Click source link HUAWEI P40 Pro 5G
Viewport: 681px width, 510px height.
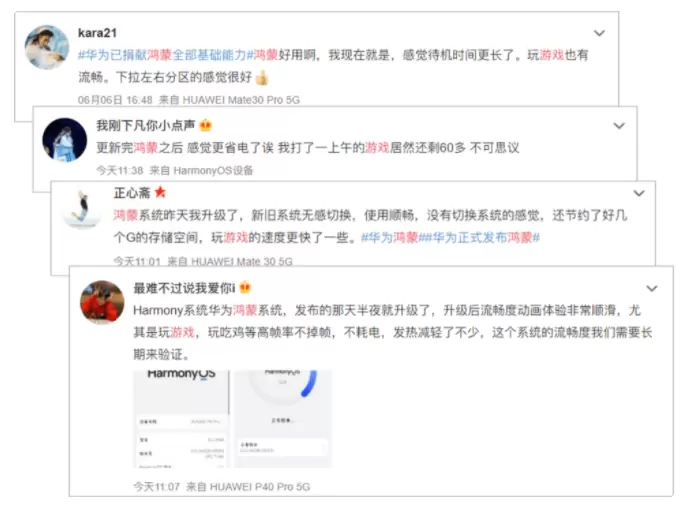click(x=260, y=487)
